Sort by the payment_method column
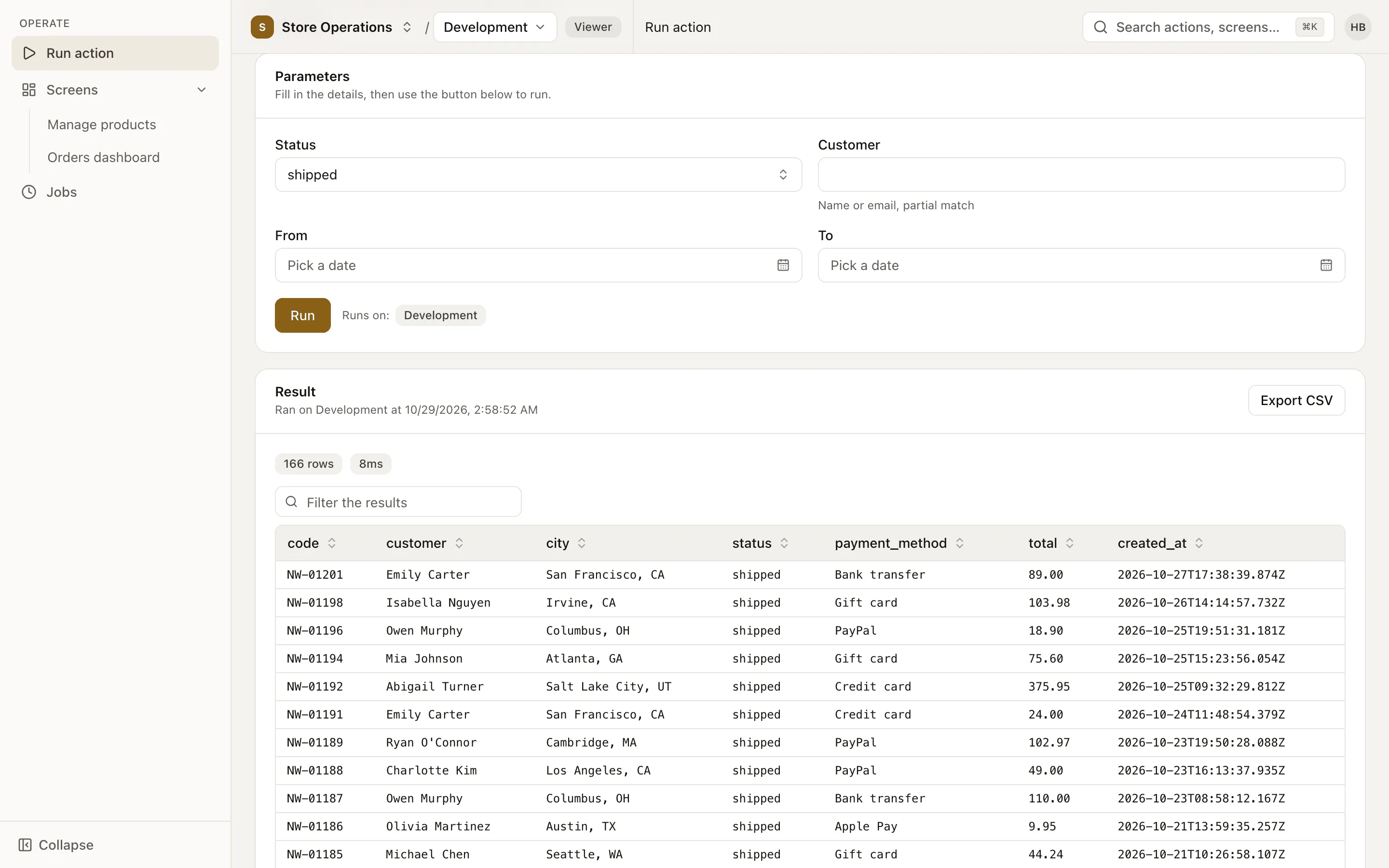 899,543
